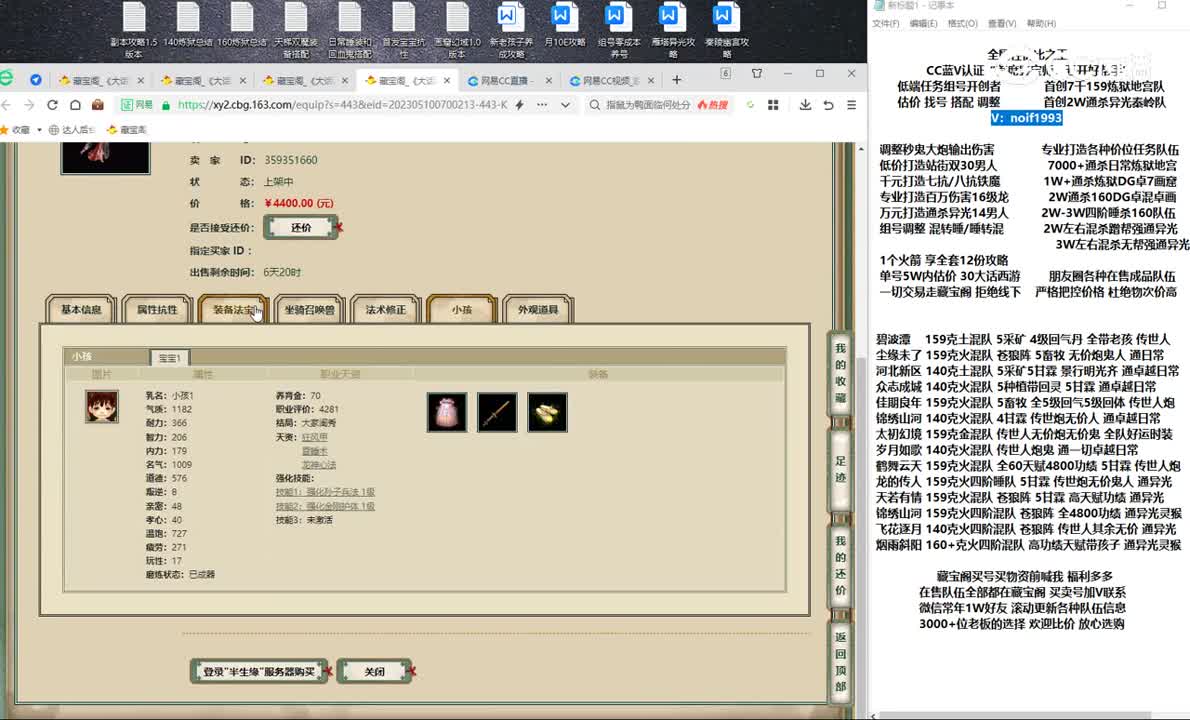
Task: Open Word document 新老孩子养成攻略
Action: coord(511,30)
